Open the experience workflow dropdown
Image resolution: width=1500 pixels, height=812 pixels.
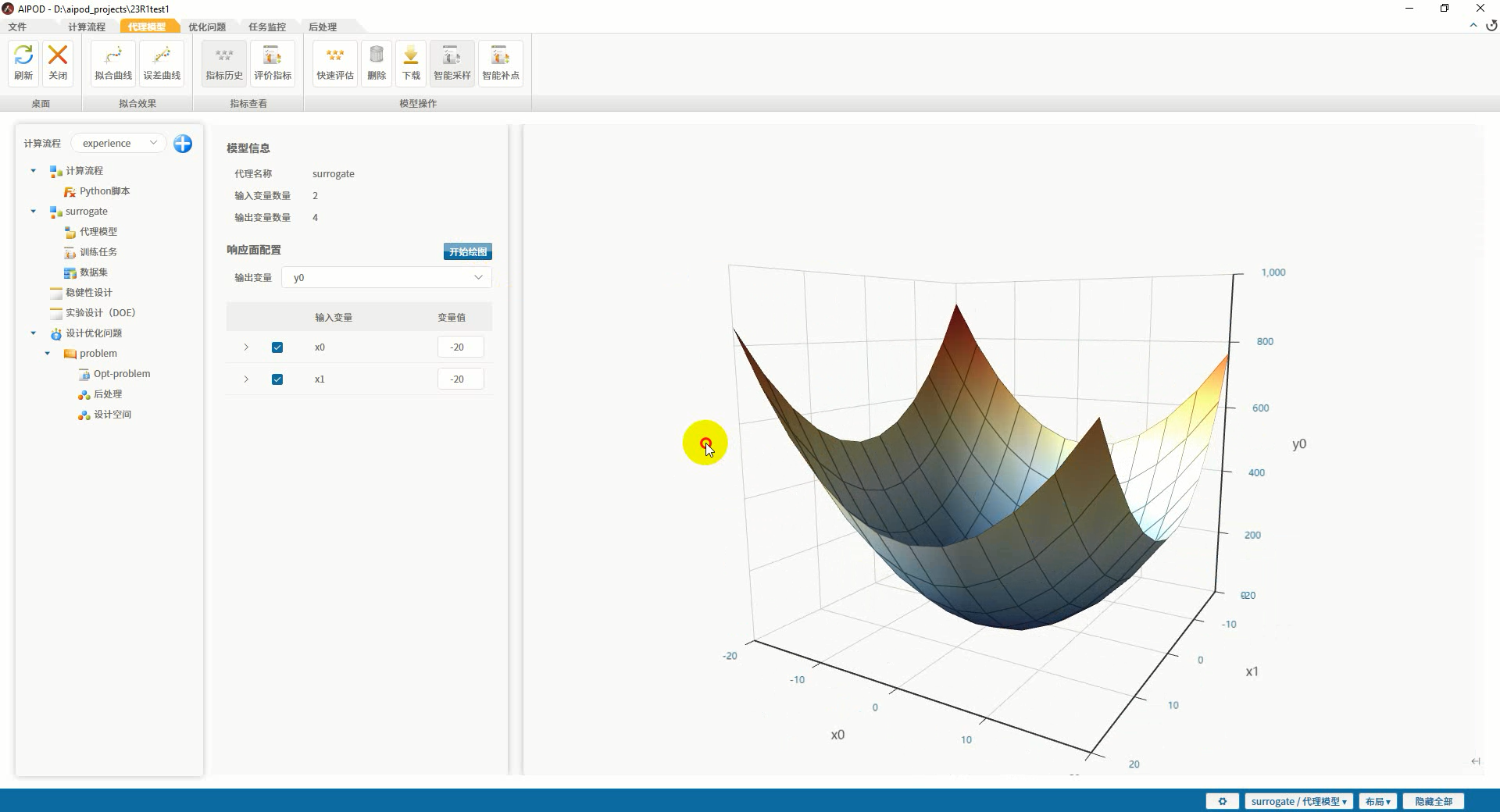[x=119, y=144]
